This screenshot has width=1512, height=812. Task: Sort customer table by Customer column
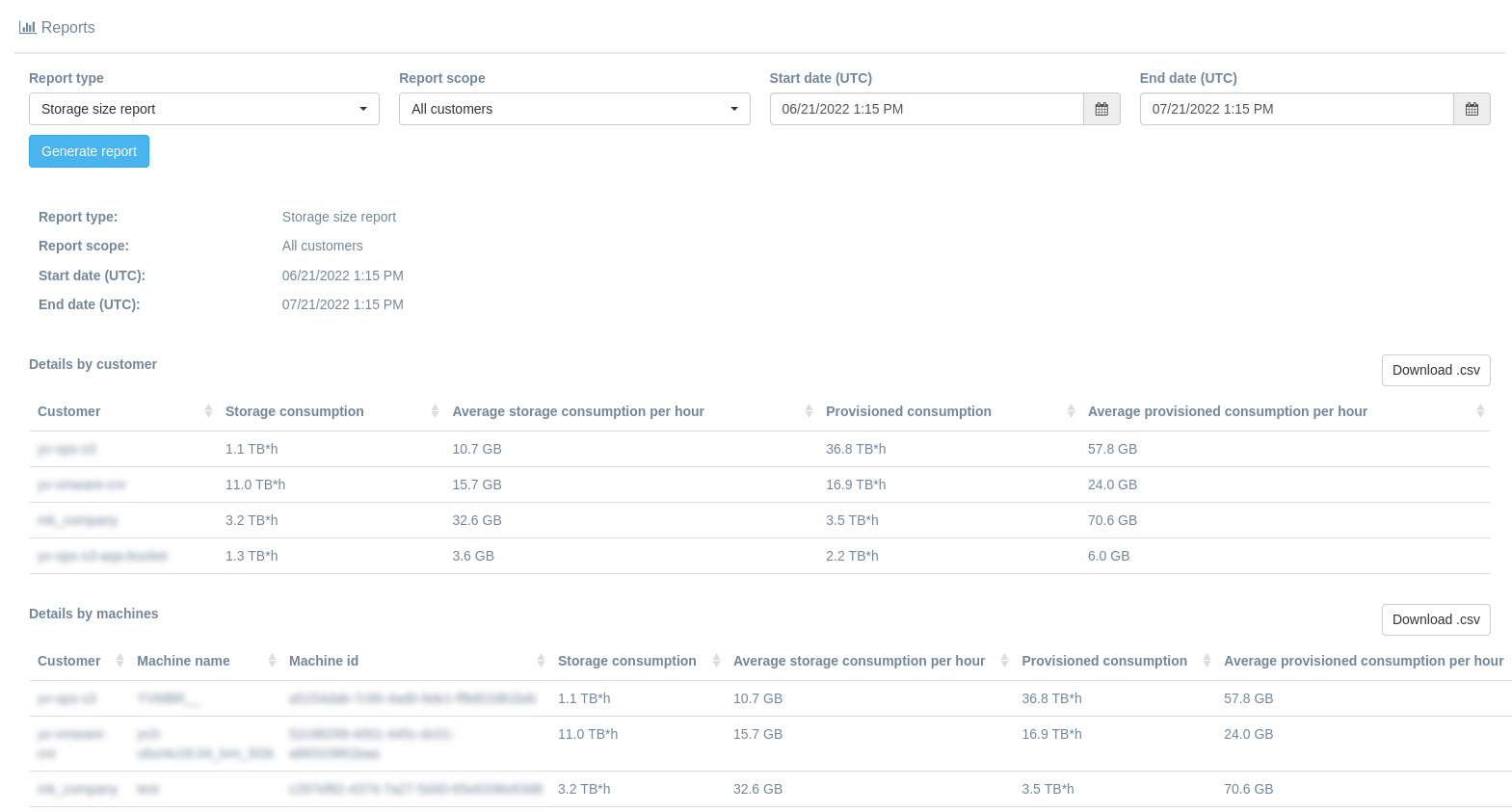(x=69, y=411)
